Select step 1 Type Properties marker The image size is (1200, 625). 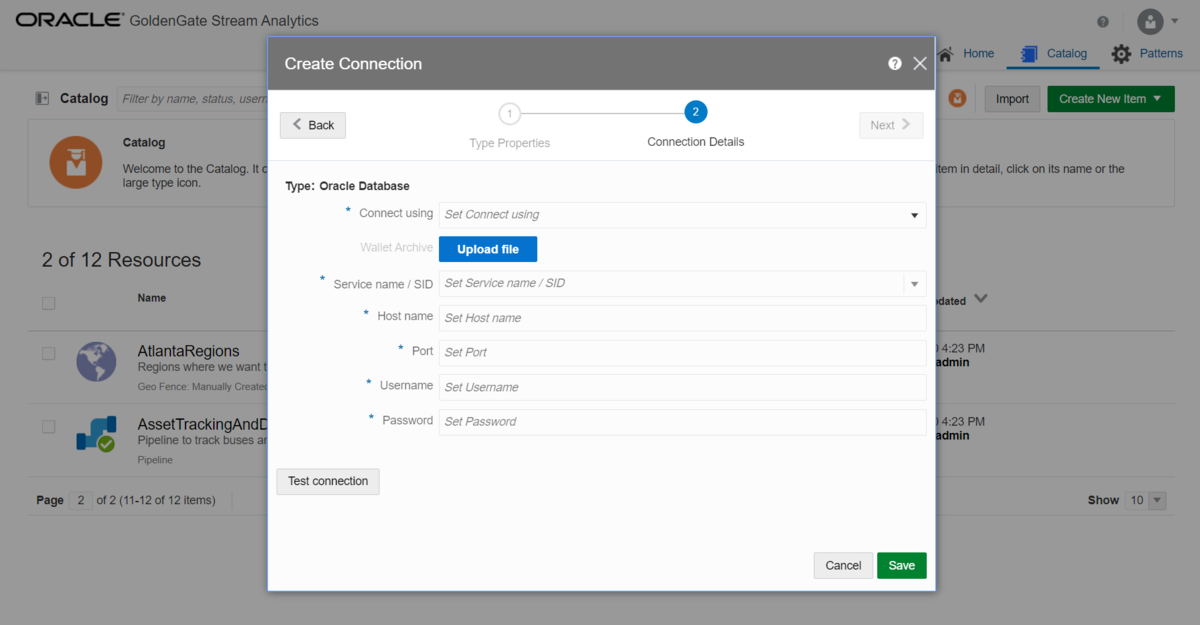point(510,113)
